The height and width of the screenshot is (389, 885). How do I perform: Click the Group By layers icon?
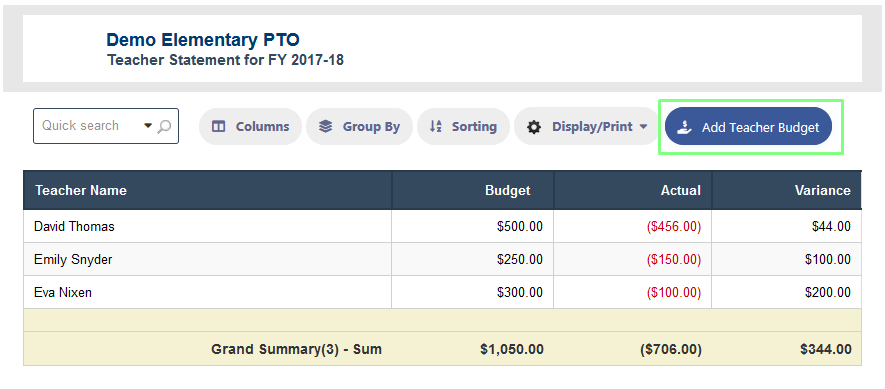pyautogui.click(x=325, y=126)
